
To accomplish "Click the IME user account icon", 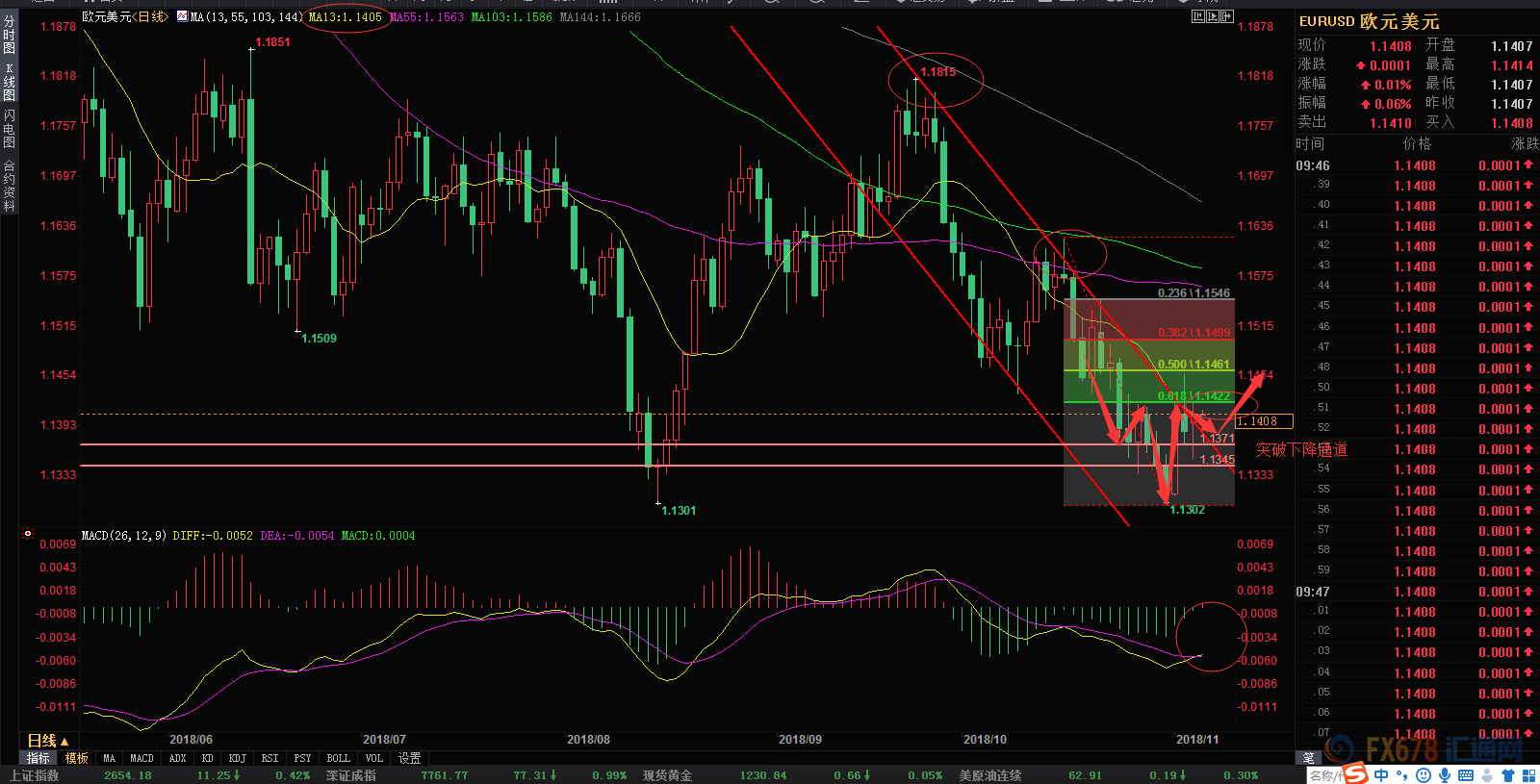I will (x=1487, y=775).
